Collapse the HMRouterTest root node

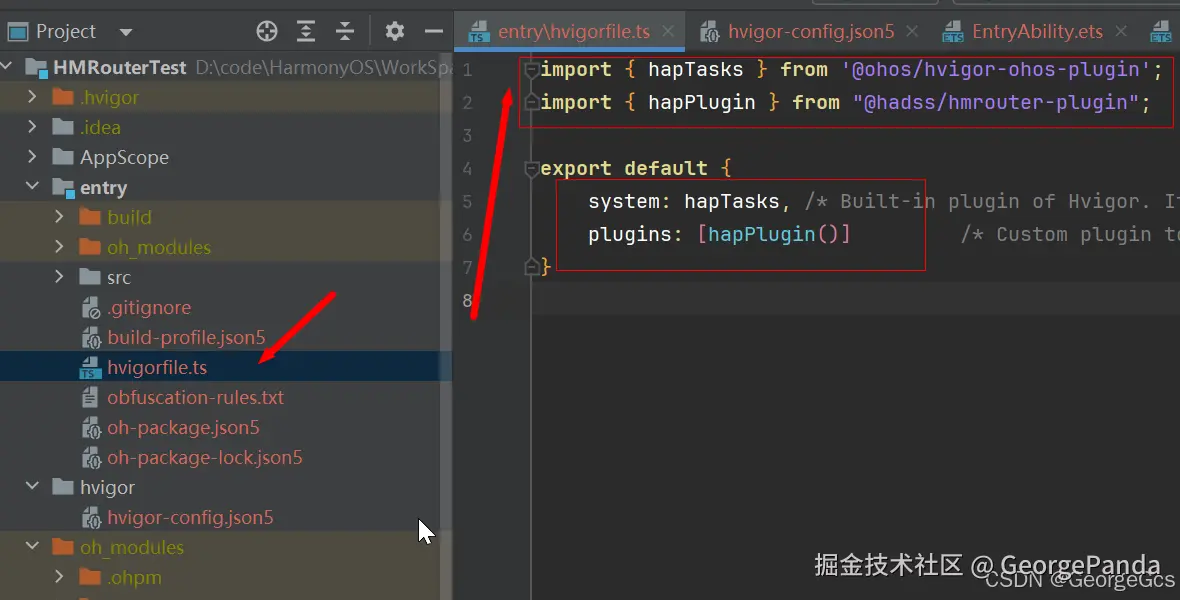click(x=7, y=66)
